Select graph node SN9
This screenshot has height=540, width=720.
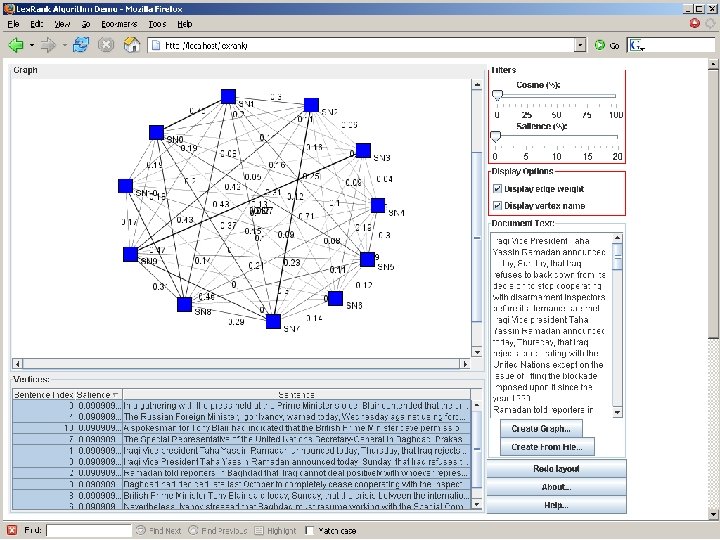[x=130, y=254]
